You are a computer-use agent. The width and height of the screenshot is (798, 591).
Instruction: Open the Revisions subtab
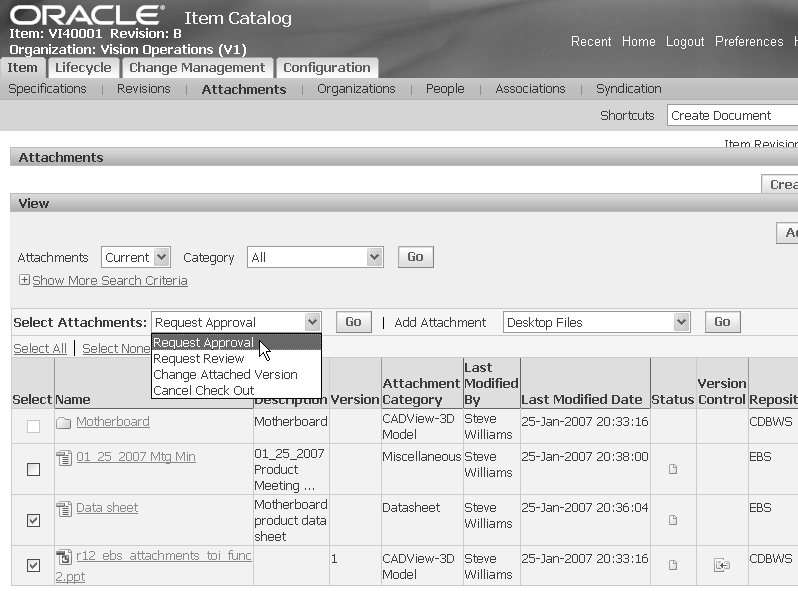click(144, 89)
